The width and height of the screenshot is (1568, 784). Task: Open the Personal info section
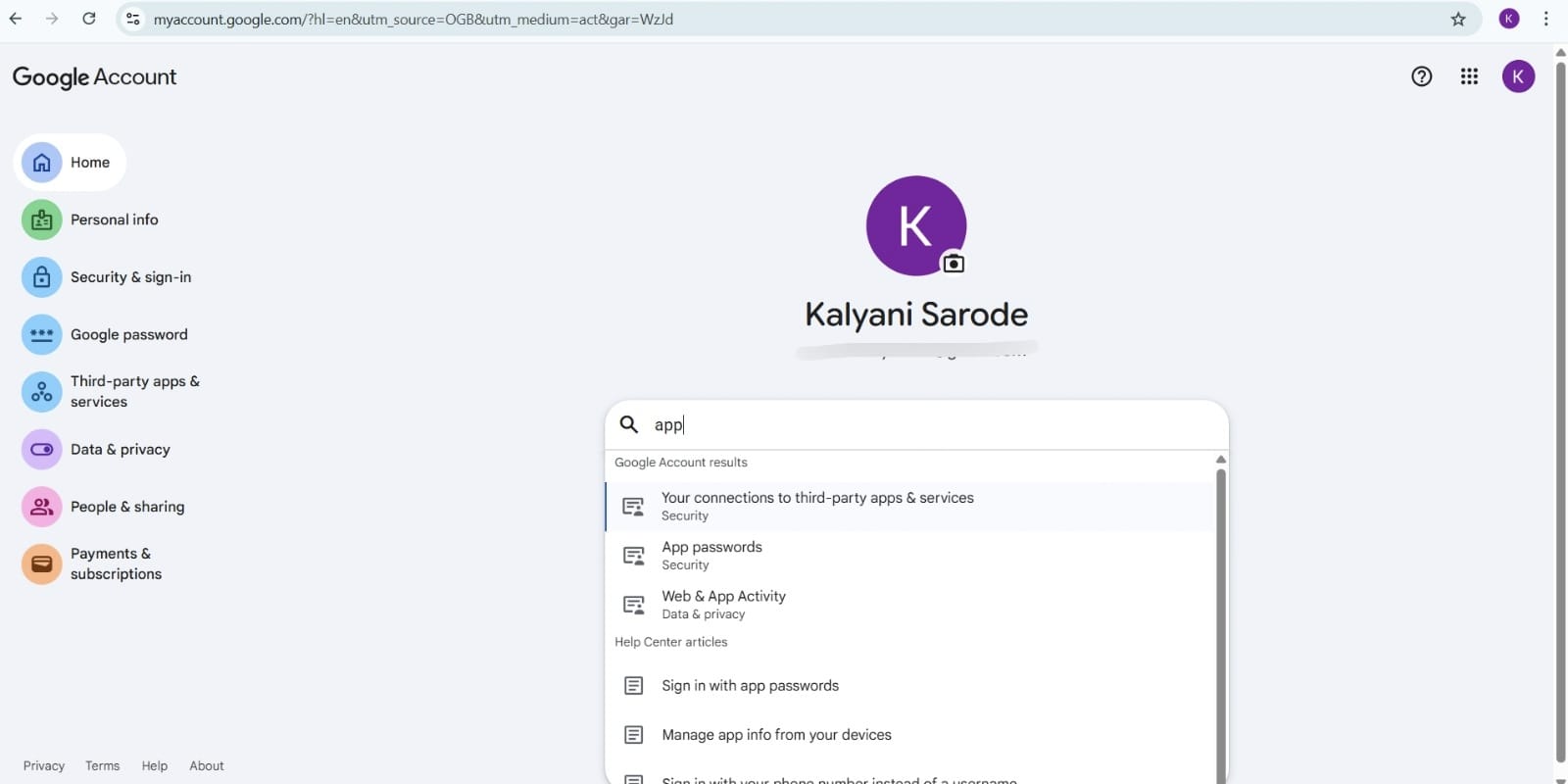point(114,220)
